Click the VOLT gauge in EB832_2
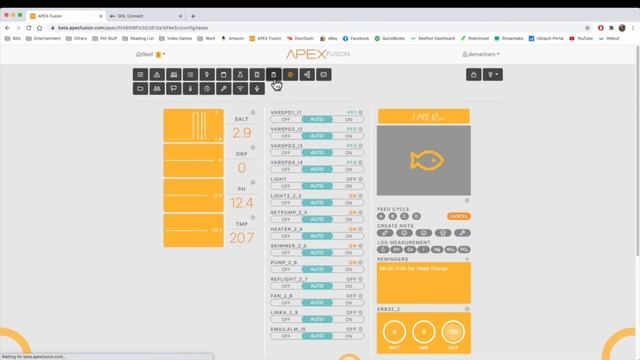640x360 pixels. (x=453, y=332)
